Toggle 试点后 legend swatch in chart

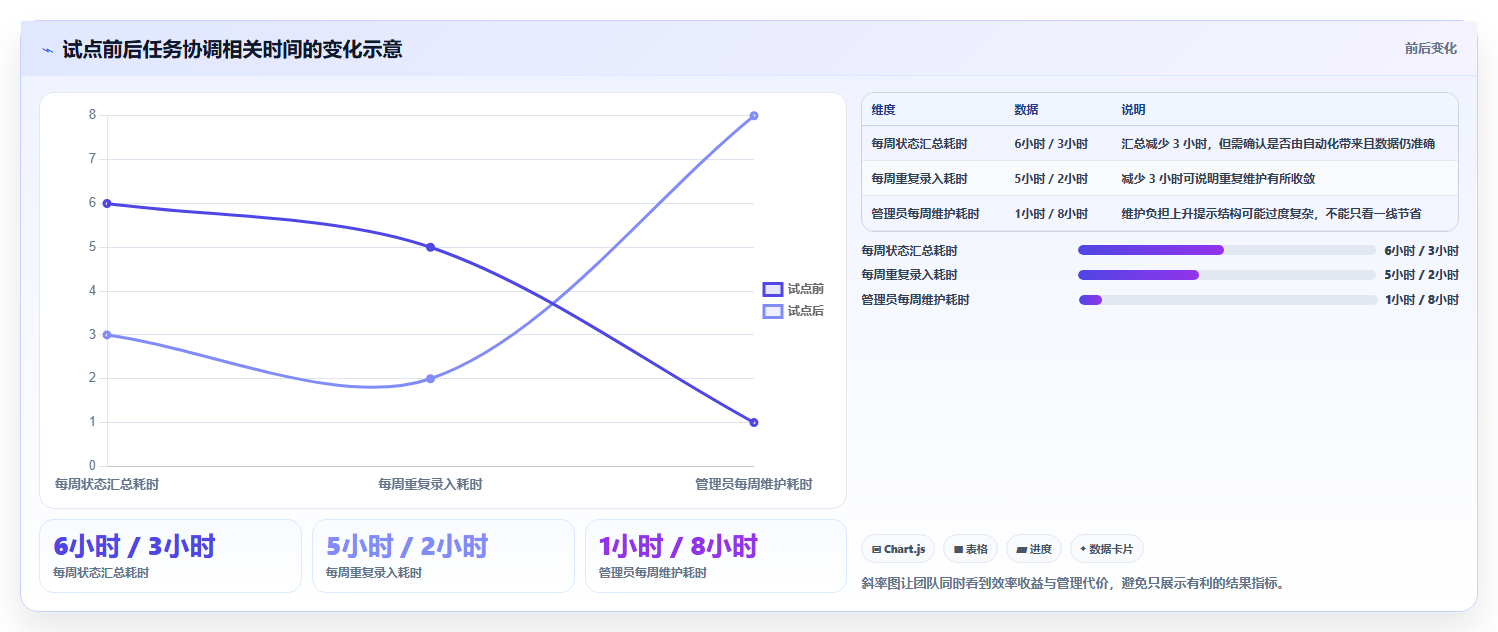coord(772,311)
